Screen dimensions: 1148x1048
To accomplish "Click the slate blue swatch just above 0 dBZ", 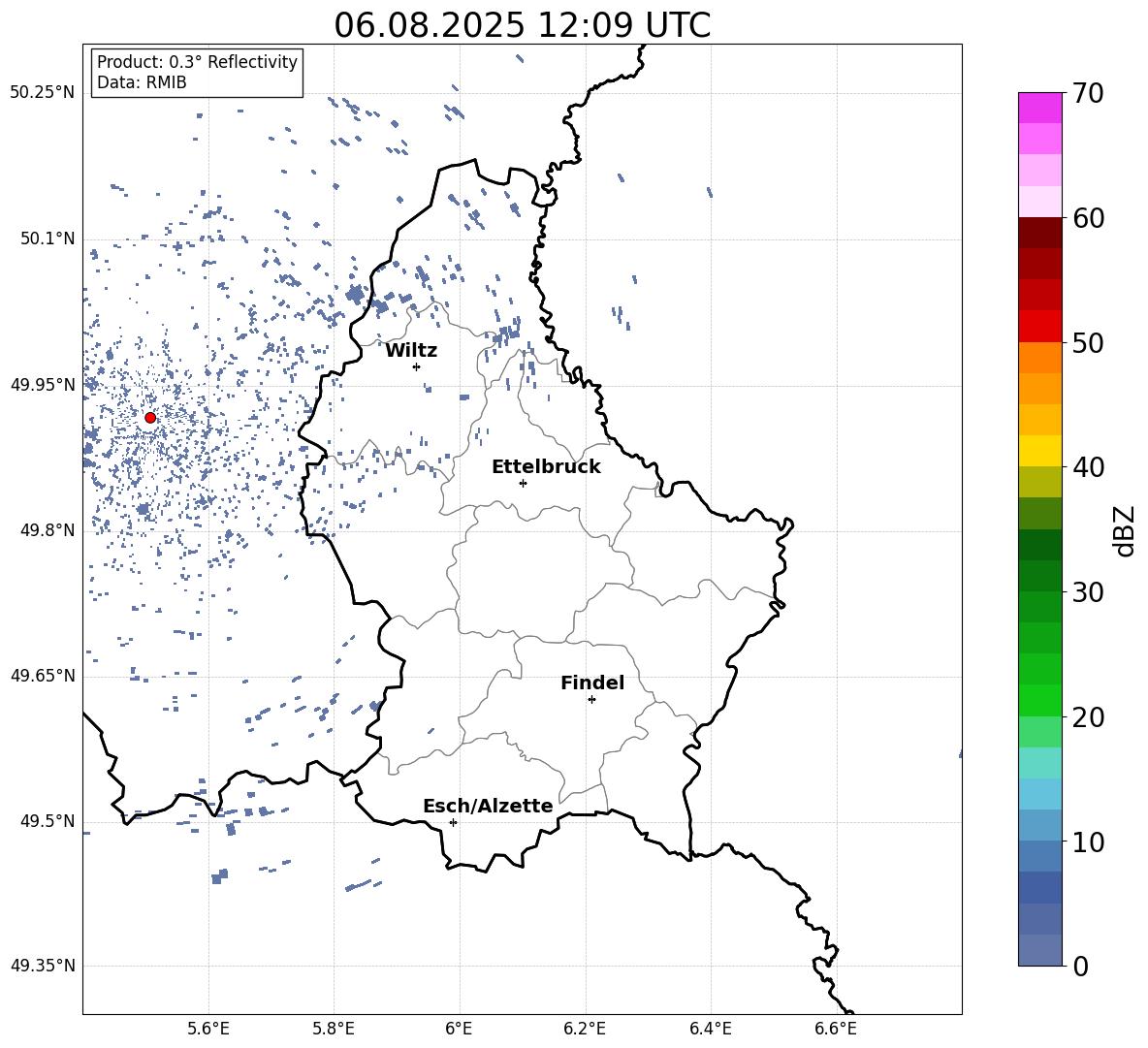I will coord(1040,950).
